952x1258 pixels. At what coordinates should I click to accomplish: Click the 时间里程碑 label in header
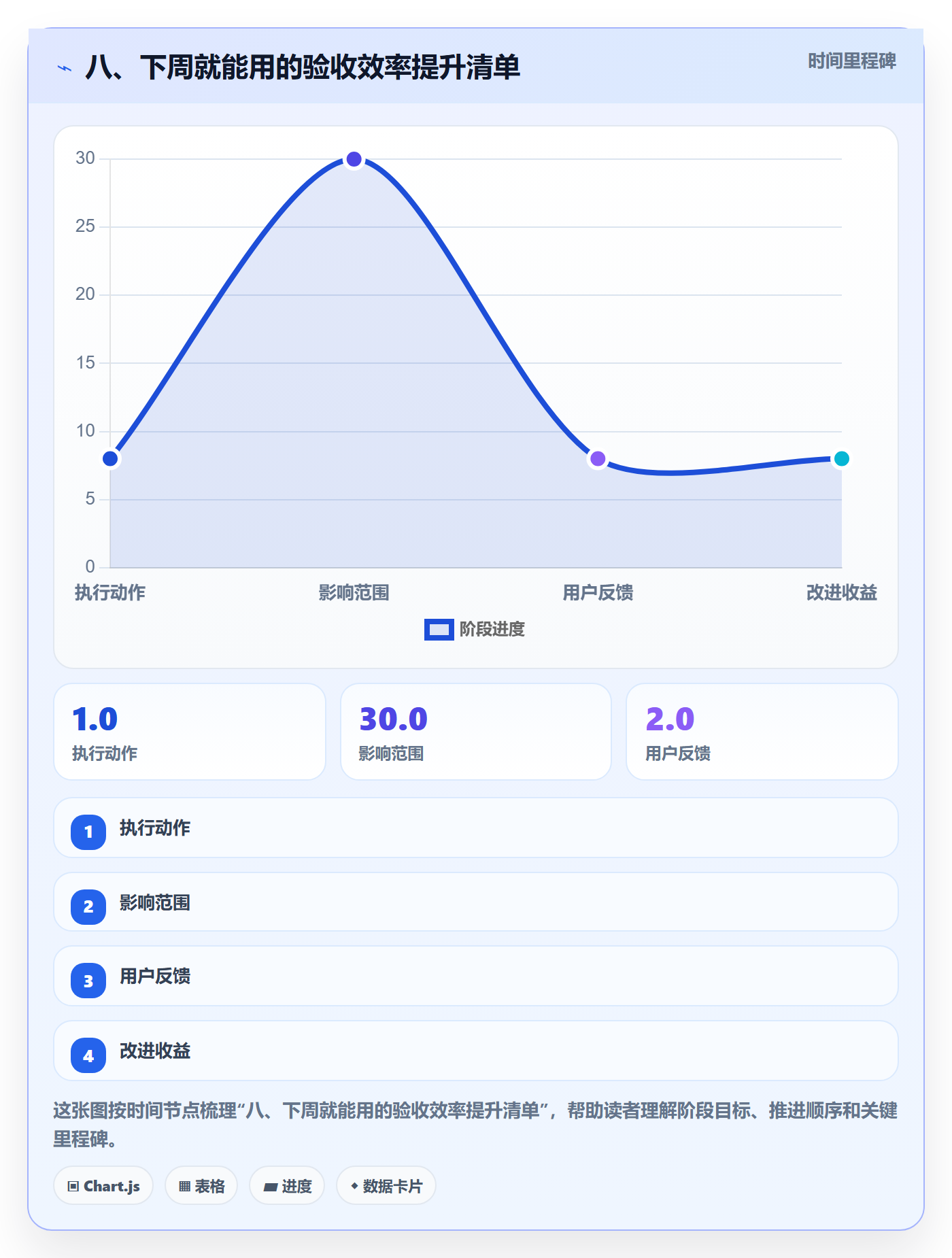[x=851, y=61]
